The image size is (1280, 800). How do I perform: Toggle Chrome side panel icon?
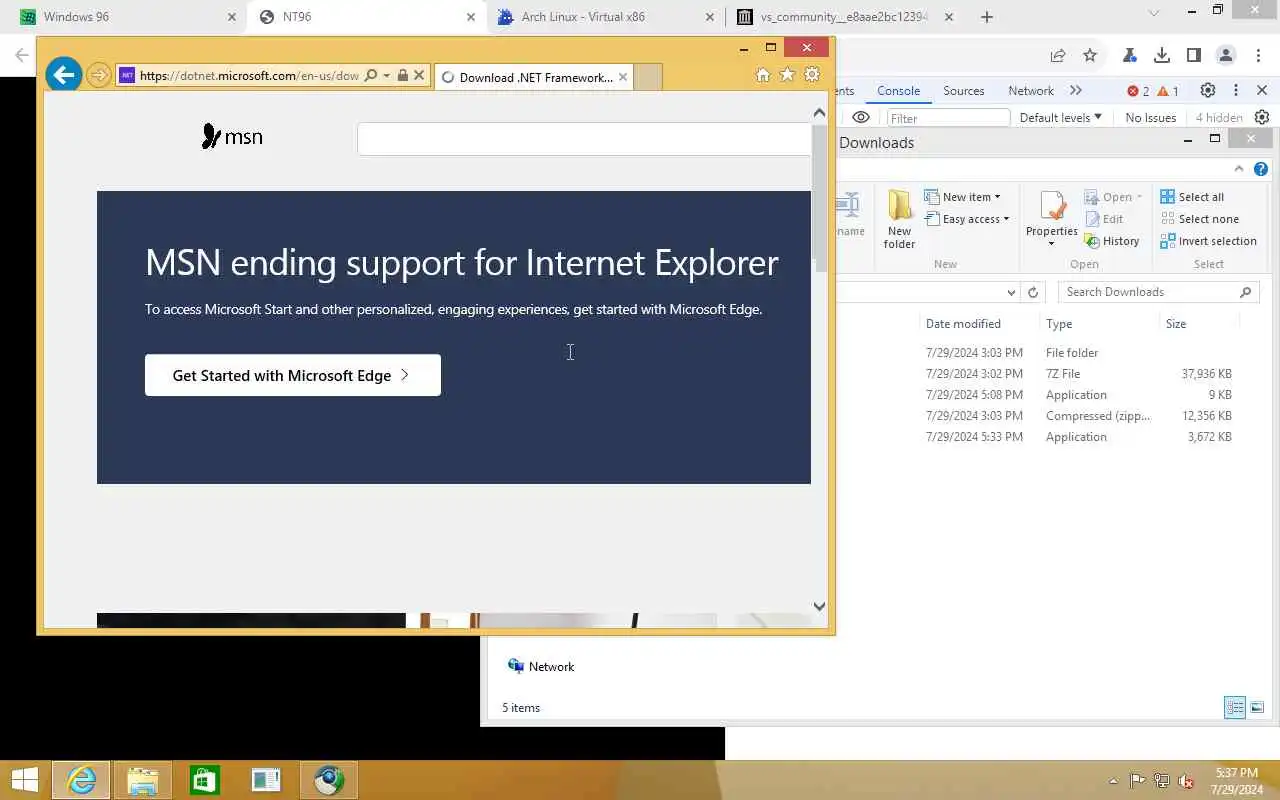pyautogui.click(x=1193, y=56)
